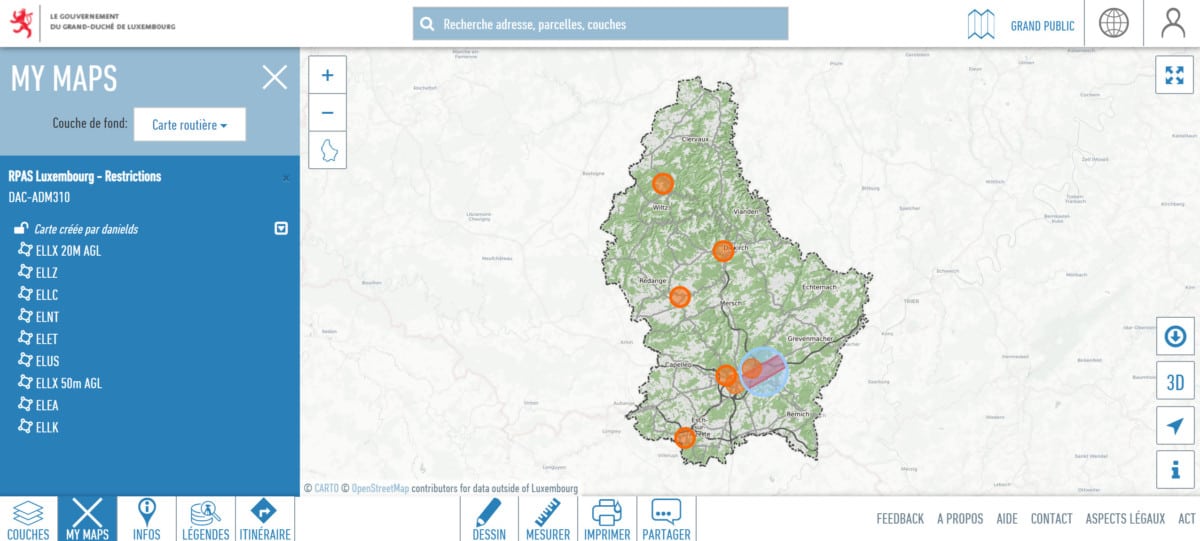The image size is (1200, 541).
Task: Switch map to 3D view
Action: tap(1175, 382)
